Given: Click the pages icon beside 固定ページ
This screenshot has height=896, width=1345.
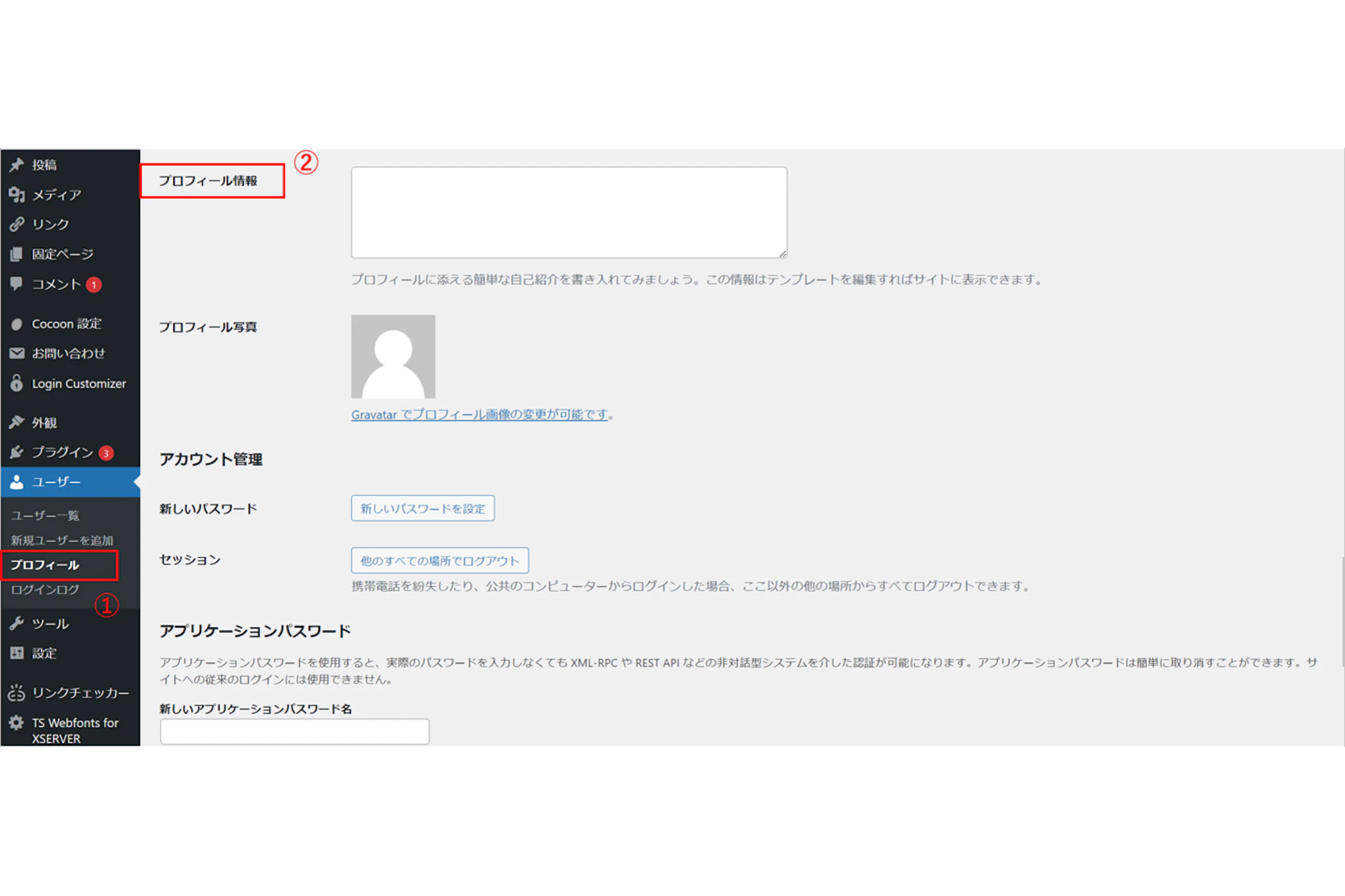Looking at the screenshot, I should pyautogui.click(x=16, y=254).
